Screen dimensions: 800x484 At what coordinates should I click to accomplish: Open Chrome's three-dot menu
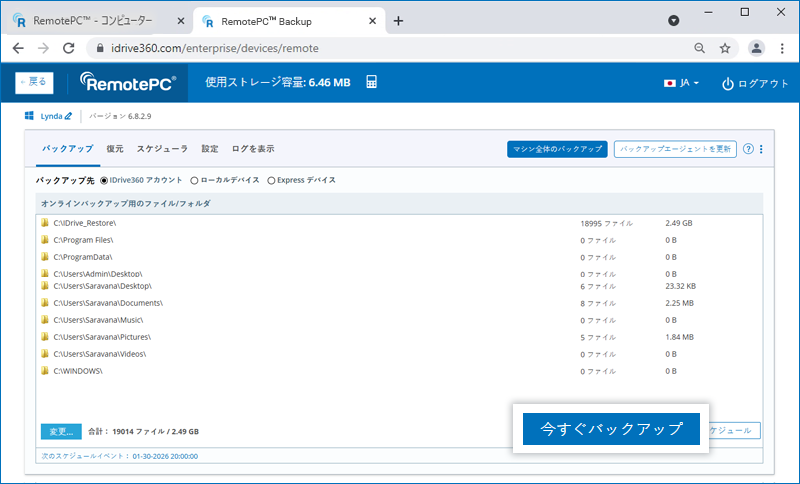782,48
